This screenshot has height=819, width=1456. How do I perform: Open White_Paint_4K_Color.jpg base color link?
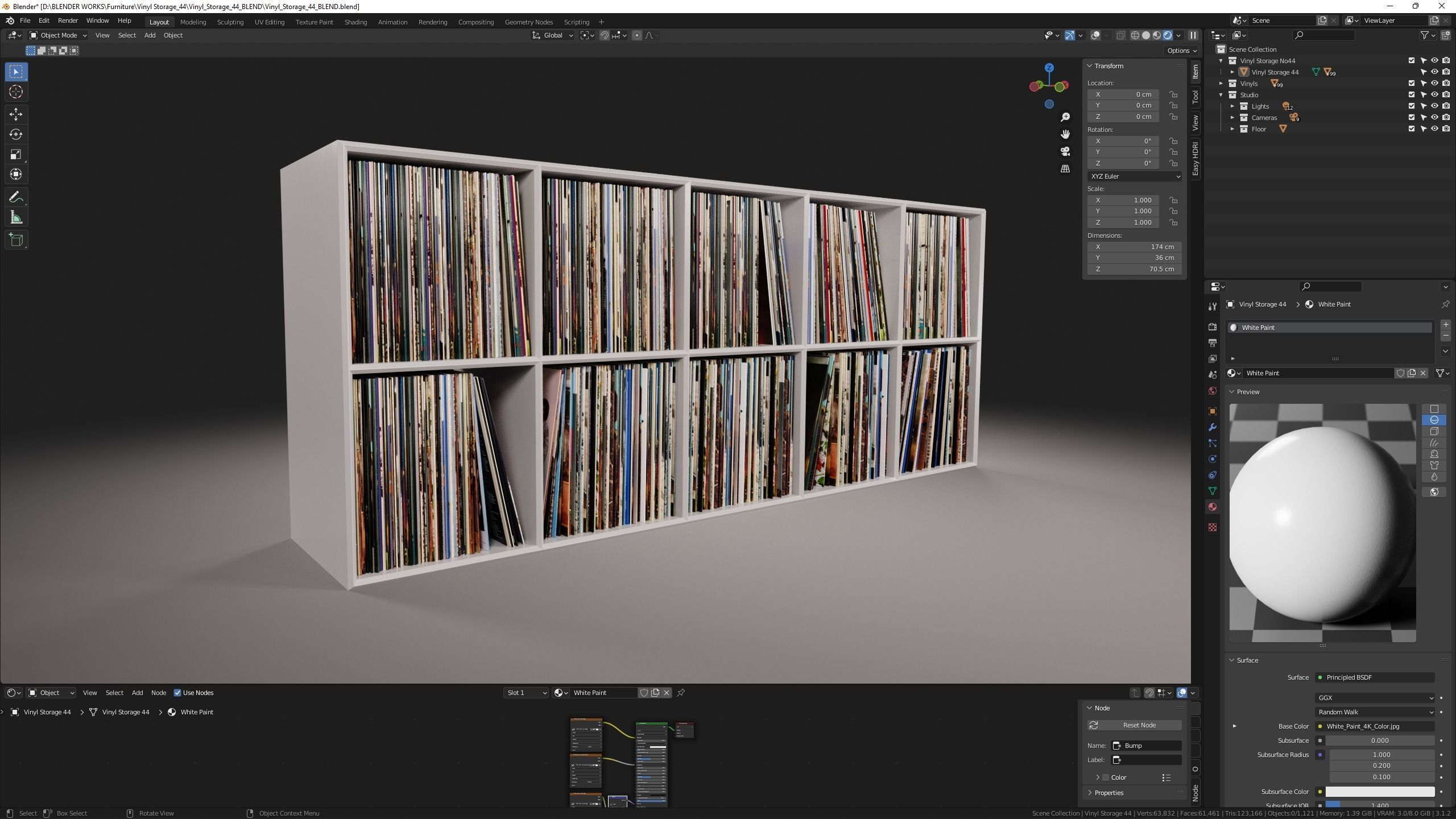pyautogui.click(x=1375, y=726)
